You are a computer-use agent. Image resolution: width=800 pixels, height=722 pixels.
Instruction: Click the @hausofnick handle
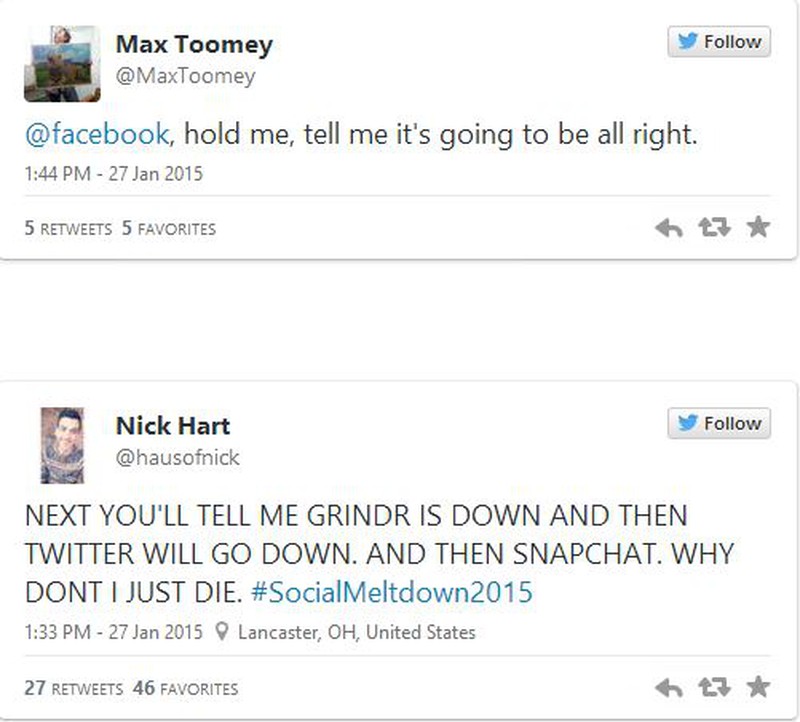(178, 457)
